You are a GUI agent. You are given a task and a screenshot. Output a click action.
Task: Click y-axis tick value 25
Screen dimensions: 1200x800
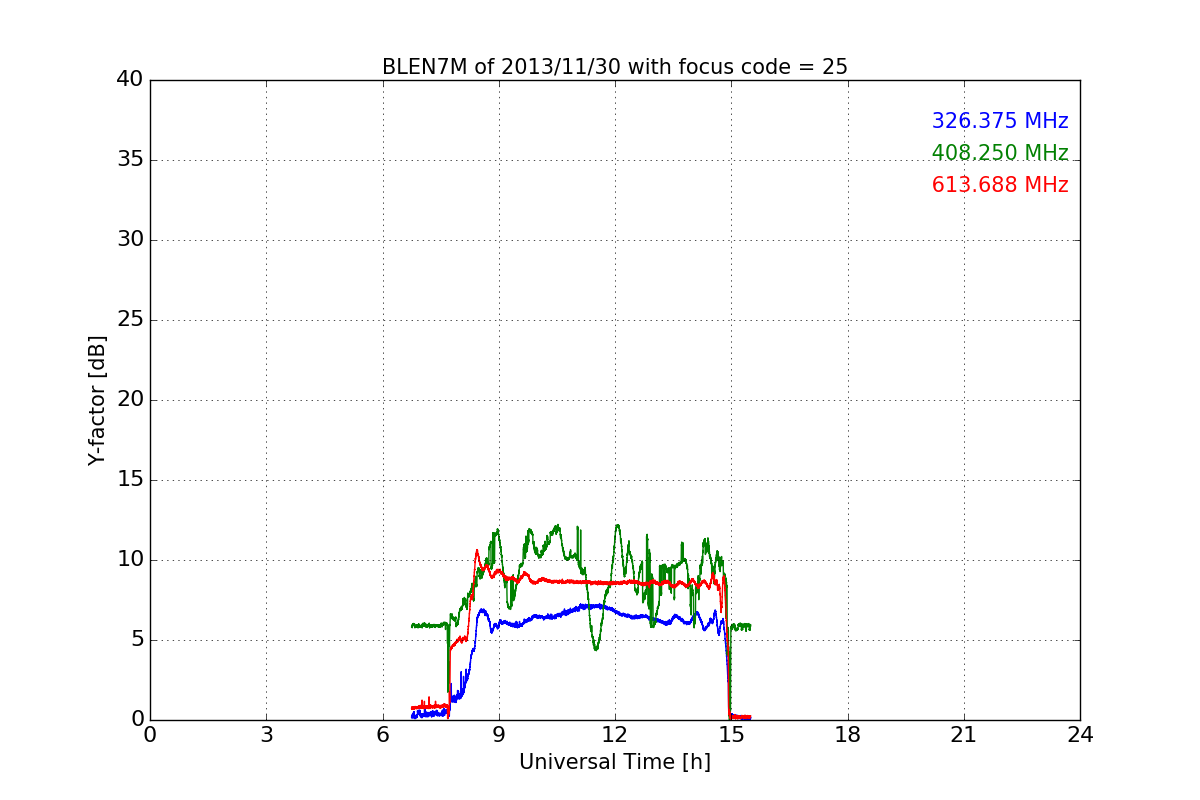pos(130,320)
